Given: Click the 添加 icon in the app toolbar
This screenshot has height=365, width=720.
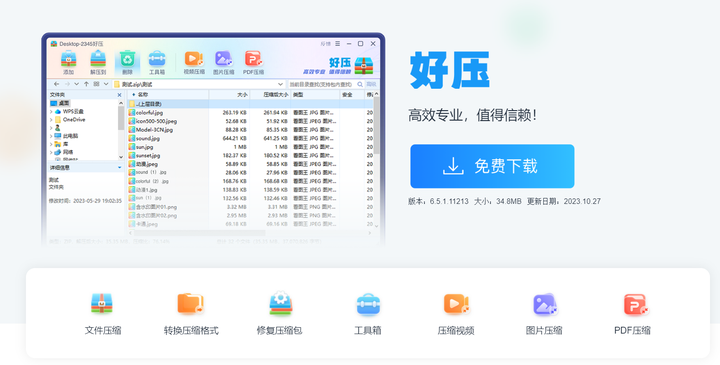Looking at the screenshot, I should click(x=68, y=59).
